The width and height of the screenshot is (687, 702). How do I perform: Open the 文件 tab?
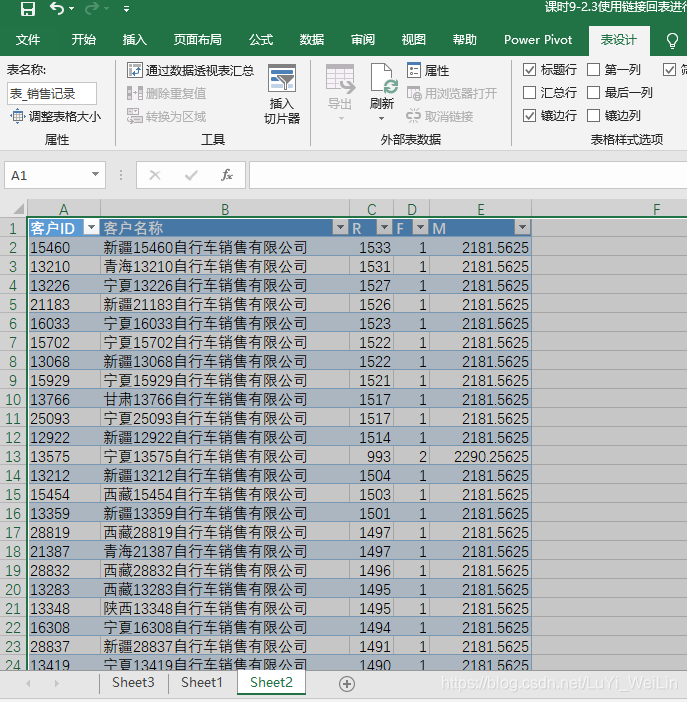click(28, 40)
